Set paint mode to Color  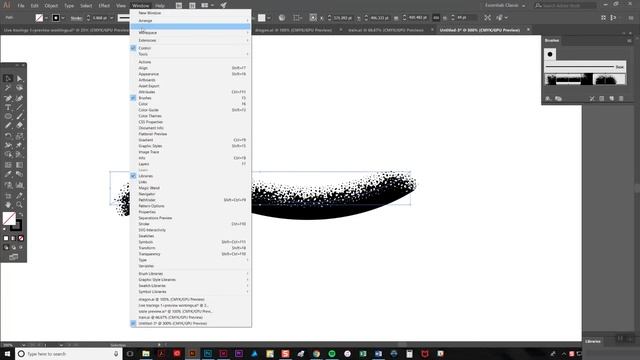tap(6, 238)
